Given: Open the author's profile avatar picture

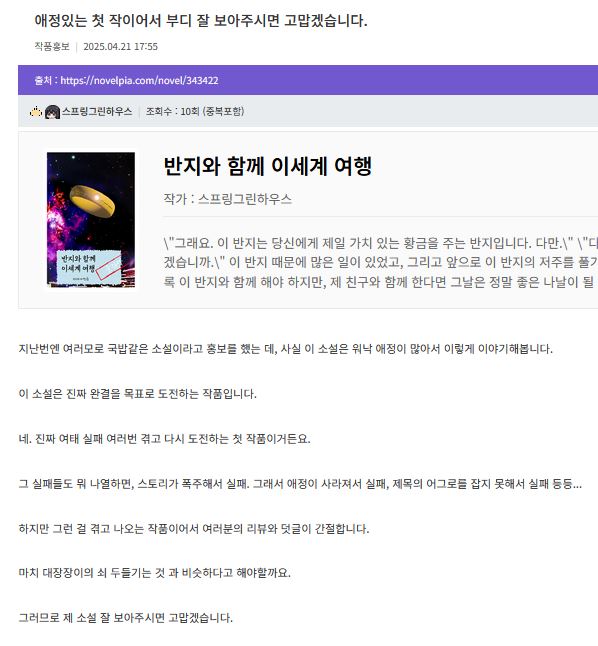Looking at the screenshot, I should click(52, 112).
